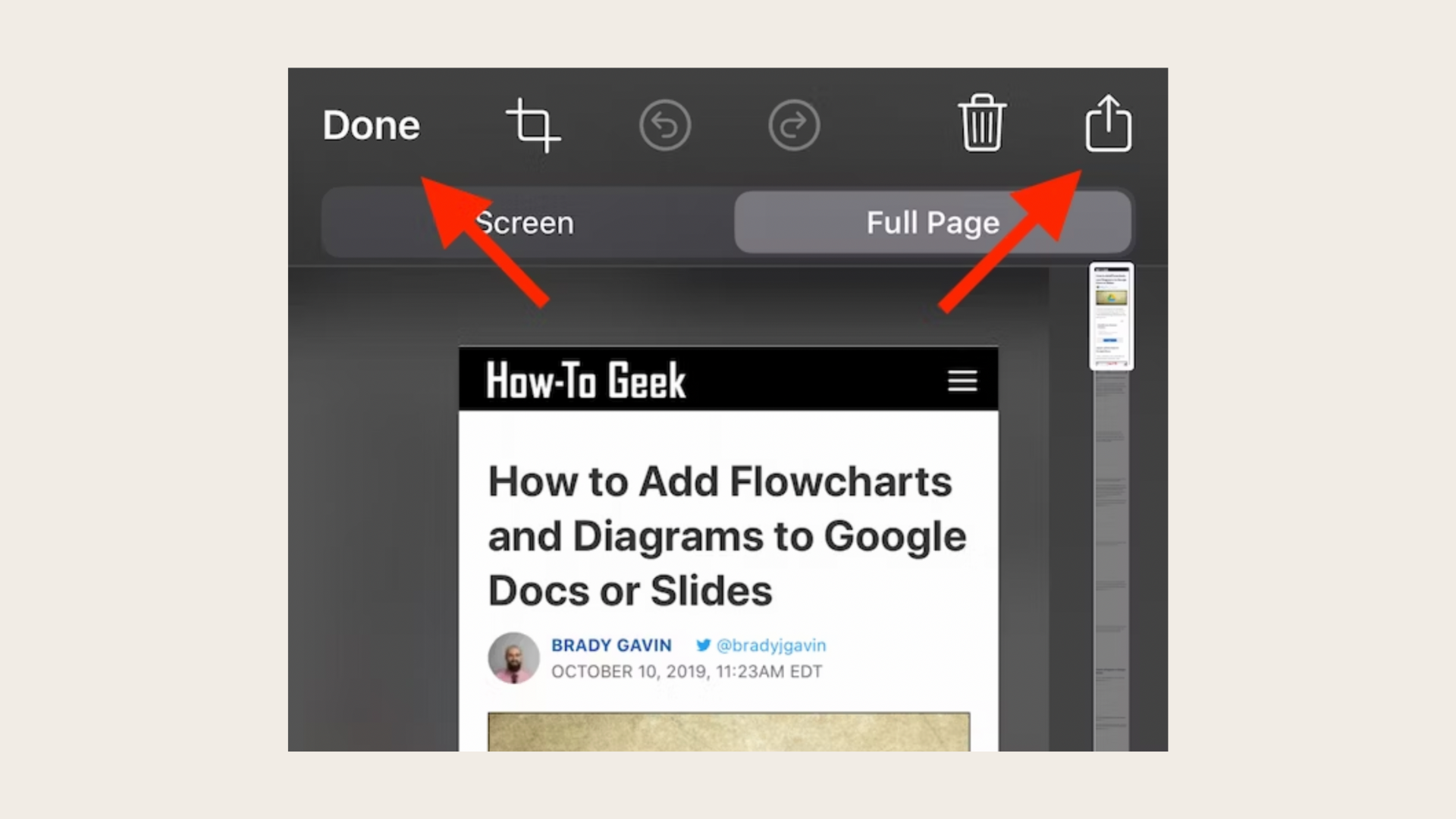Switch to the Screen tab
The height and width of the screenshot is (819, 1456).
coord(528,222)
